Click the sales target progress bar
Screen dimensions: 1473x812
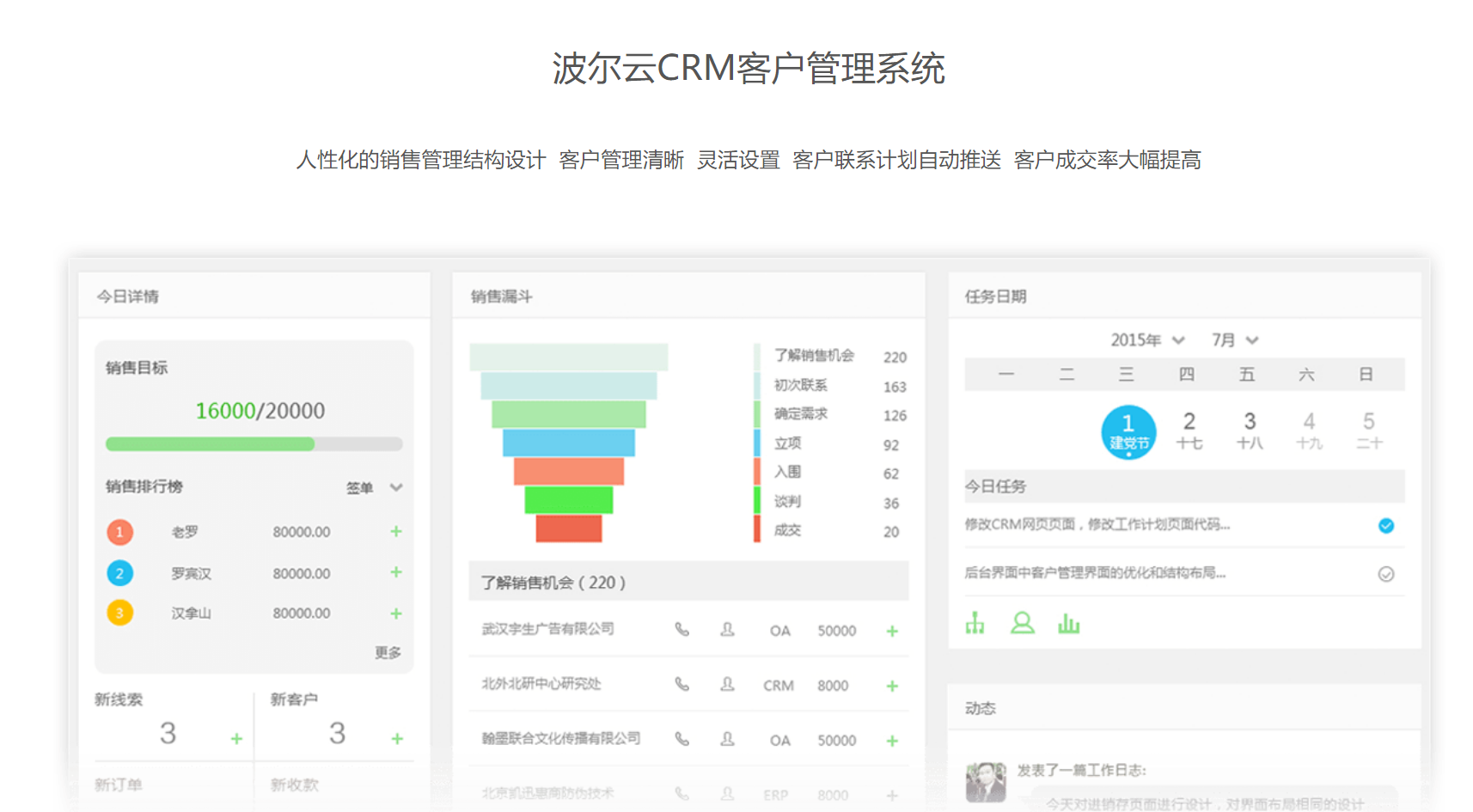(254, 444)
